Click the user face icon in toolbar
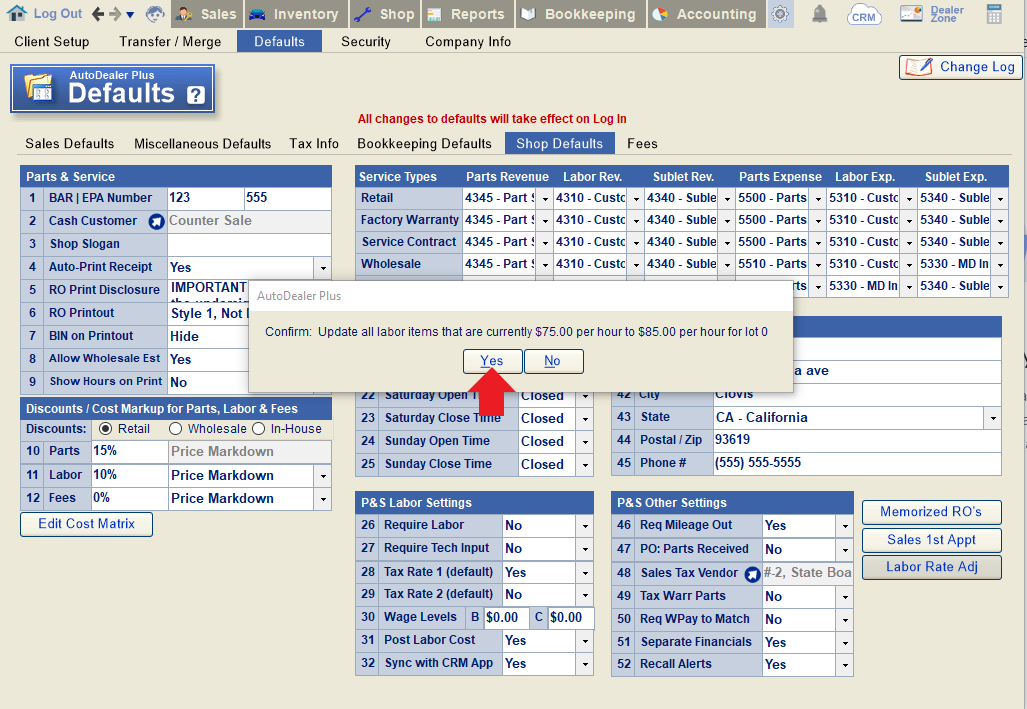 (x=155, y=14)
